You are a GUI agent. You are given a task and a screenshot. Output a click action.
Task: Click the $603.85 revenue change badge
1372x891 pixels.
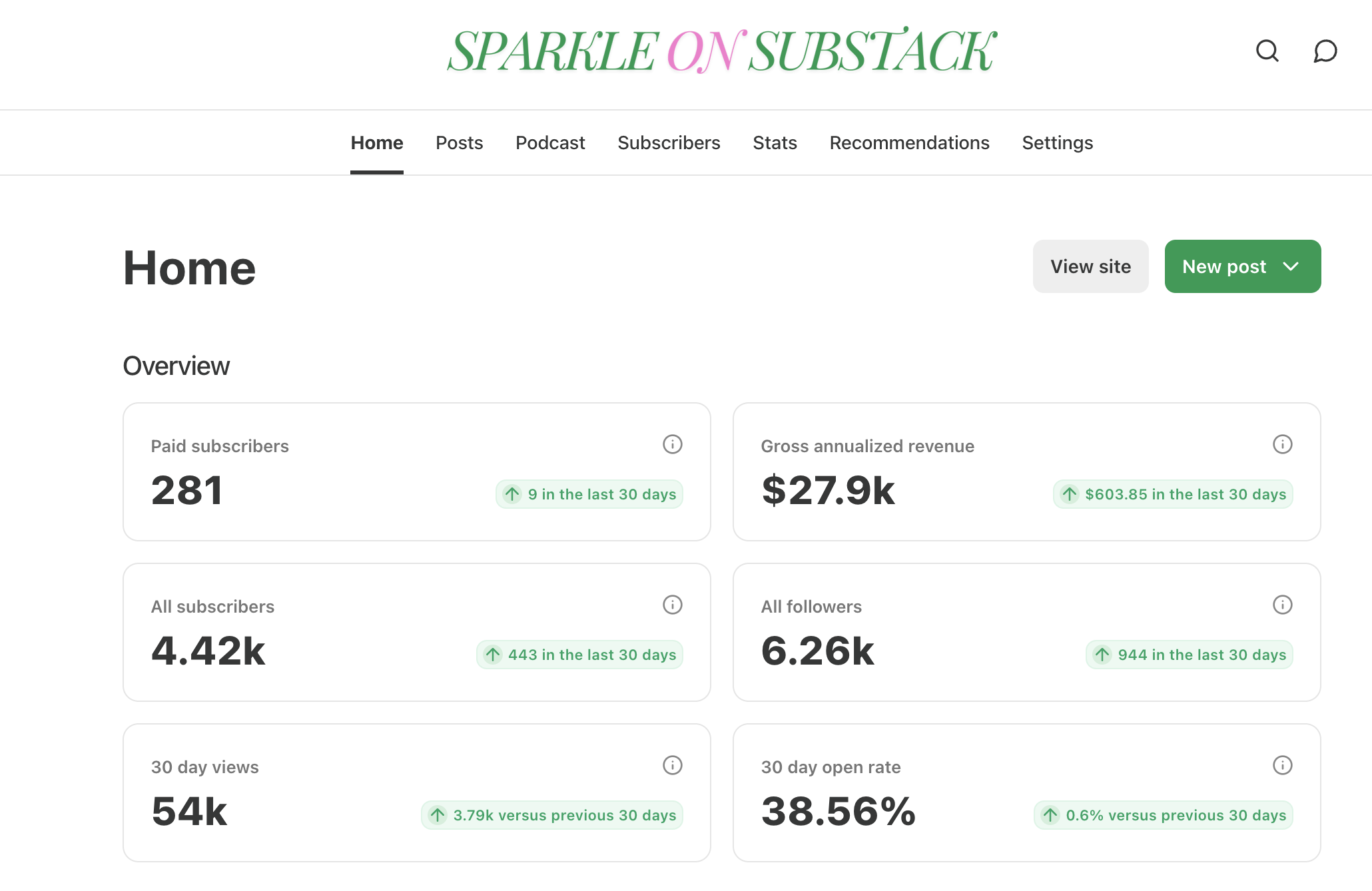pyautogui.click(x=1173, y=494)
